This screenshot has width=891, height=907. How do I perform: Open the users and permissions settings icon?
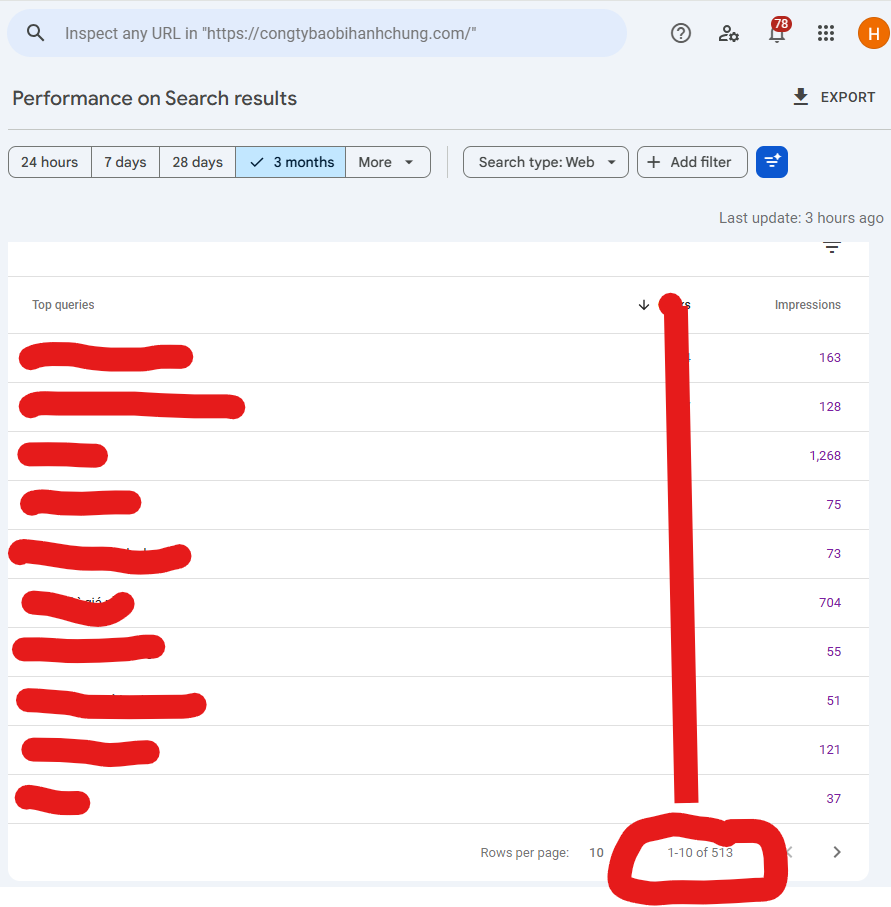tap(728, 34)
